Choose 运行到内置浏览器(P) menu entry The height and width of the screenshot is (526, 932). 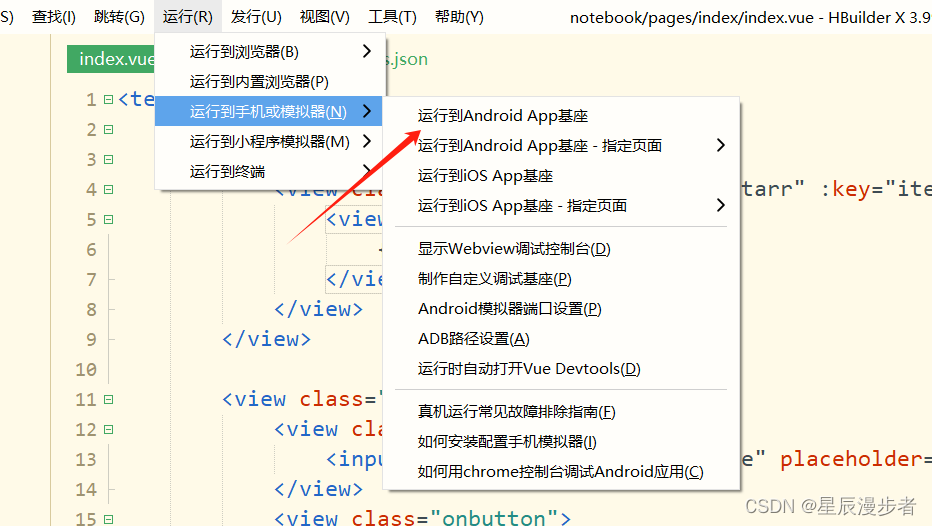point(270,81)
